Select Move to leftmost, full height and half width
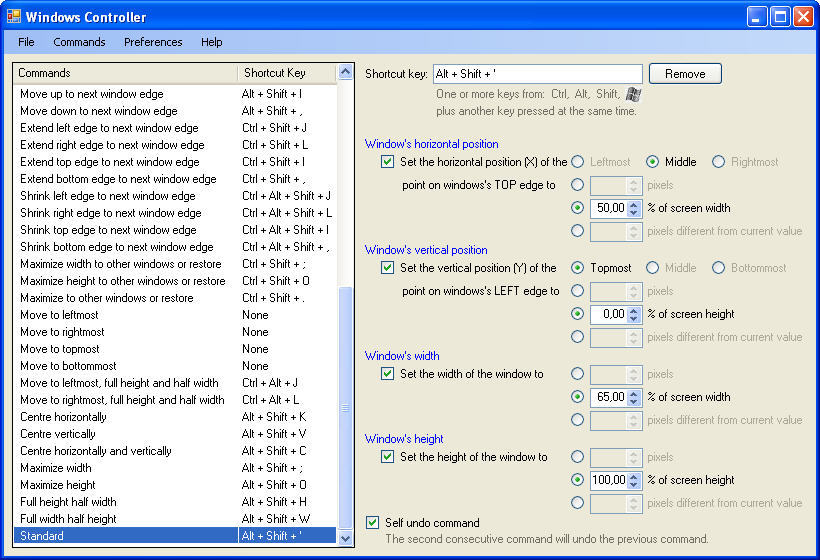820x560 pixels. pyautogui.click(x=175, y=383)
